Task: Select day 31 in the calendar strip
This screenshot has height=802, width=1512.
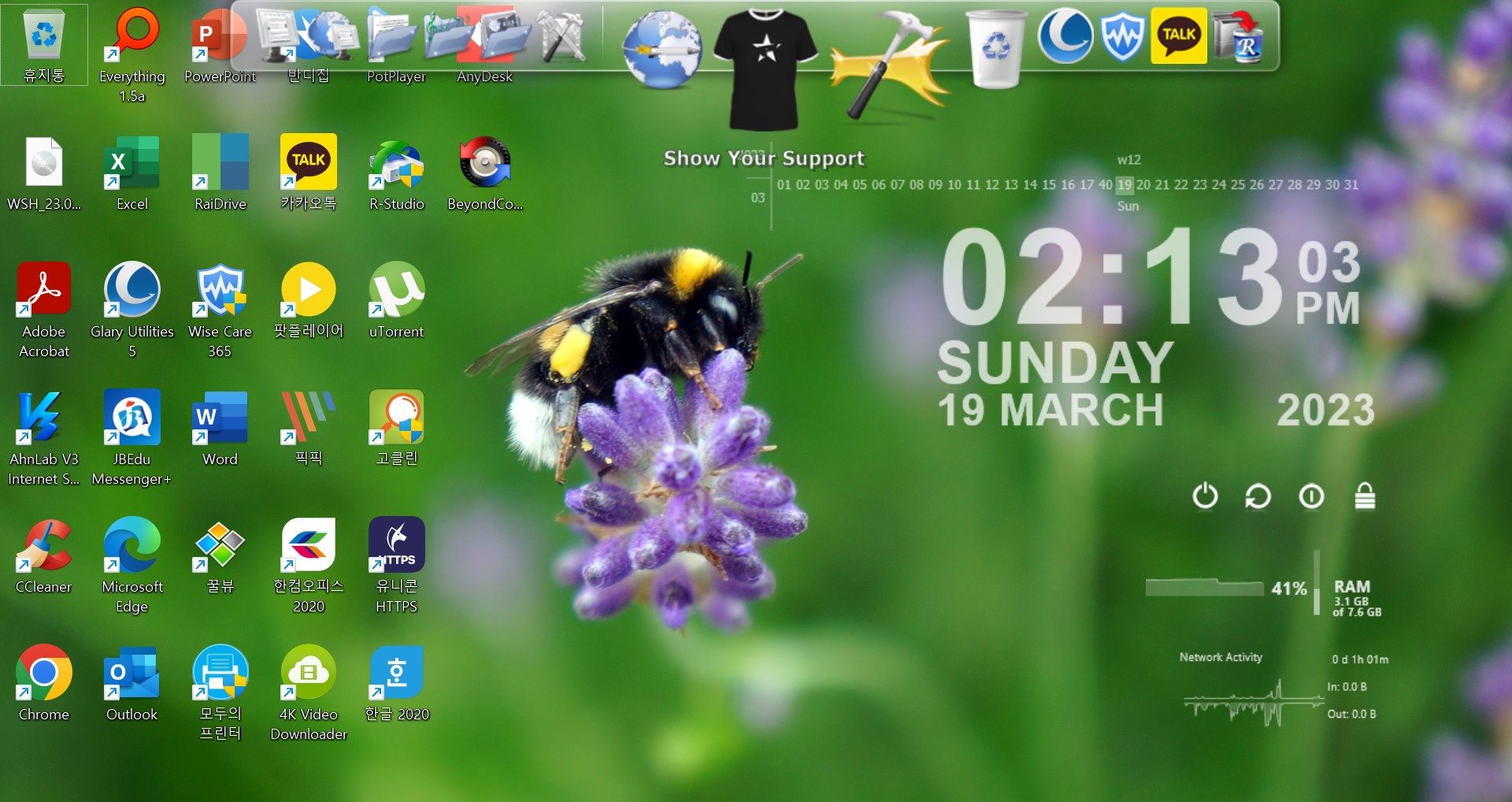Action: pyautogui.click(x=1351, y=185)
